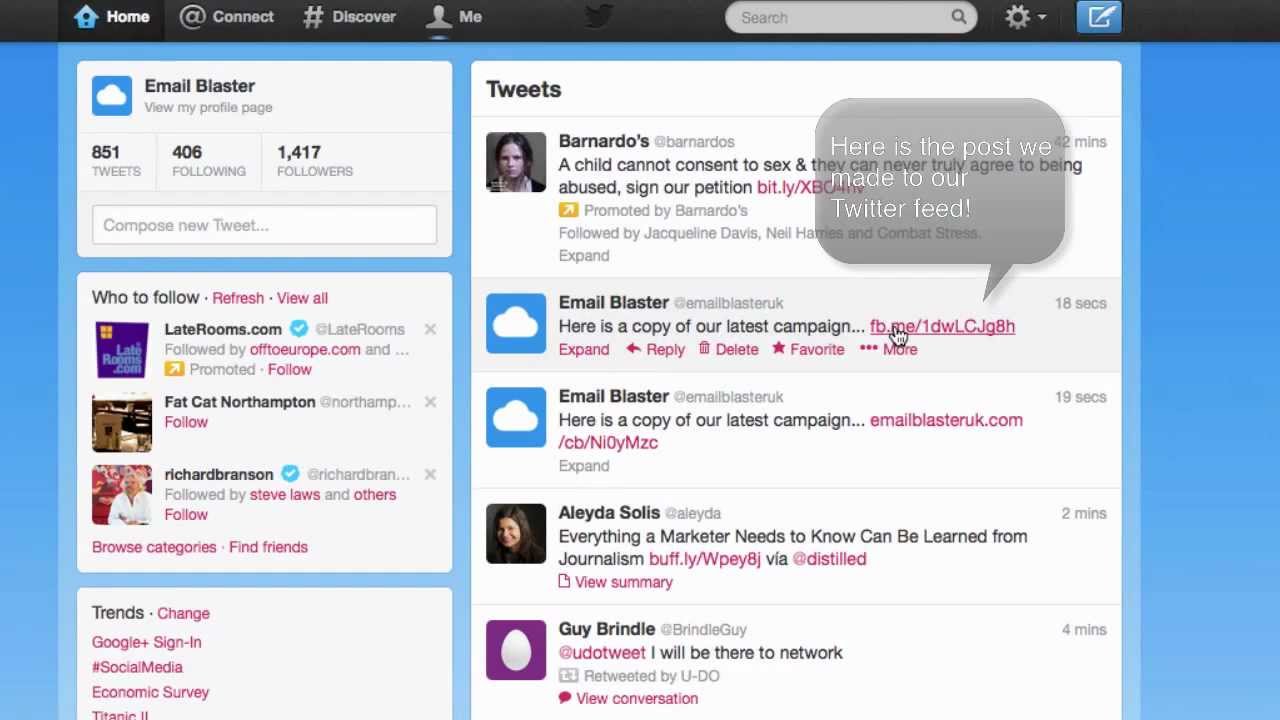Dismiss LateRooms.com suggestion
This screenshot has width=1280, height=720.
coord(430,329)
